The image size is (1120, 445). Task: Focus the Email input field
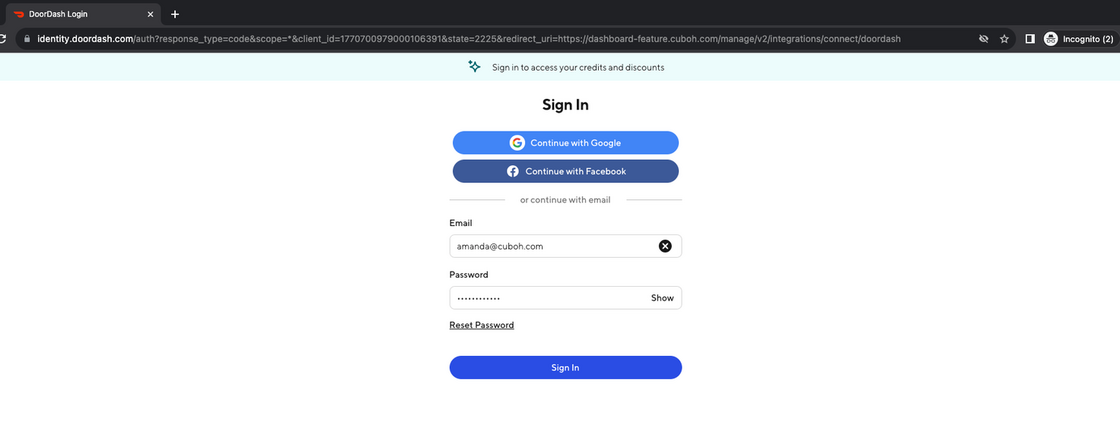click(x=550, y=246)
